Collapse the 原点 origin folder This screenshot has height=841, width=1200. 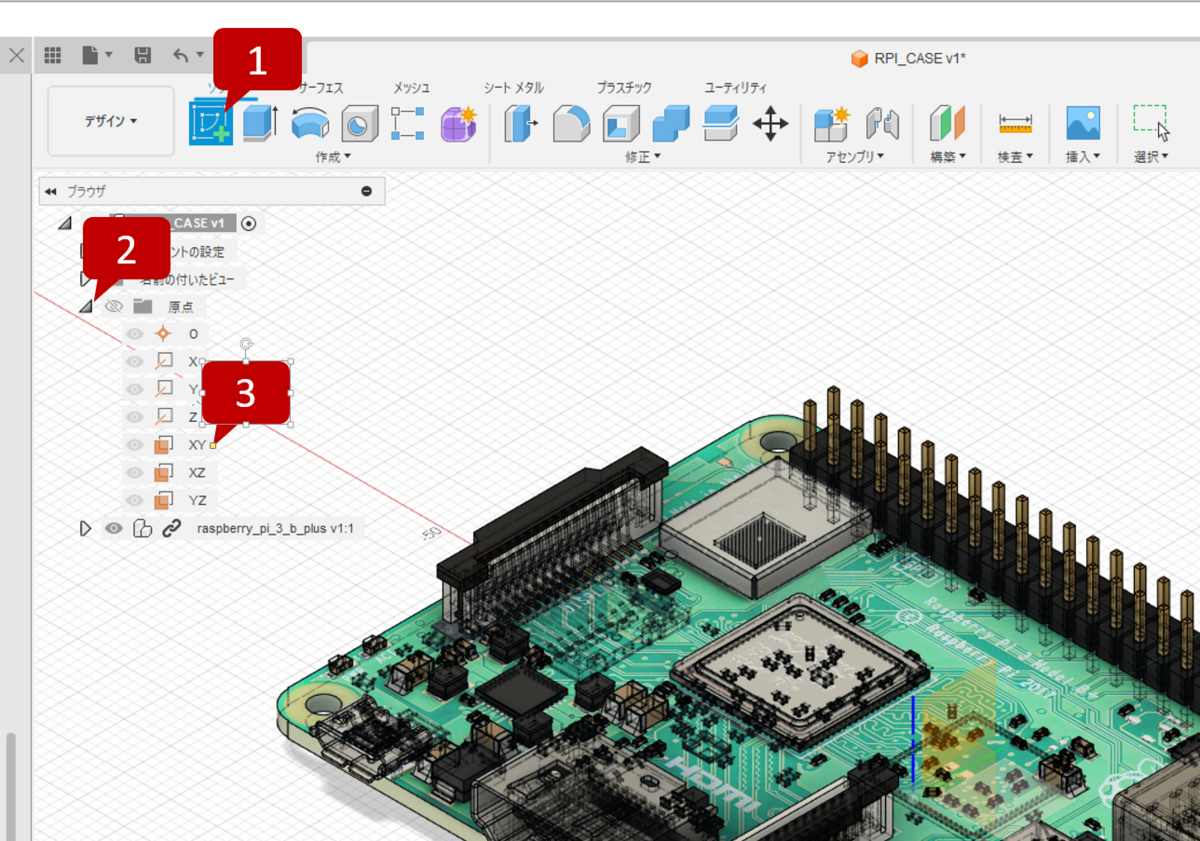(85, 306)
